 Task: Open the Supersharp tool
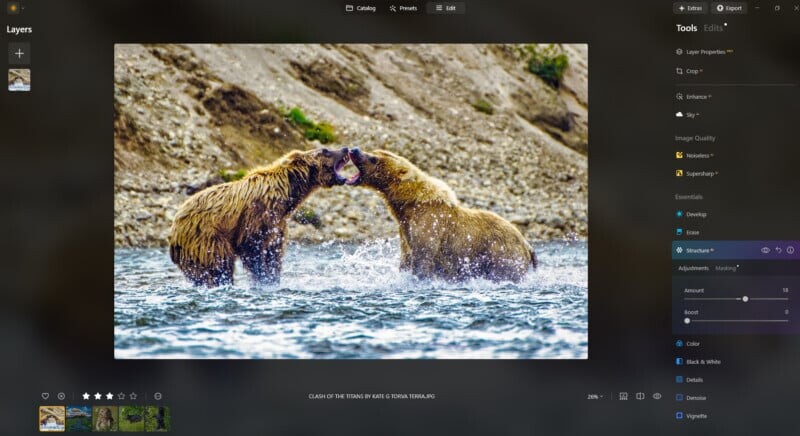(x=699, y=173)
